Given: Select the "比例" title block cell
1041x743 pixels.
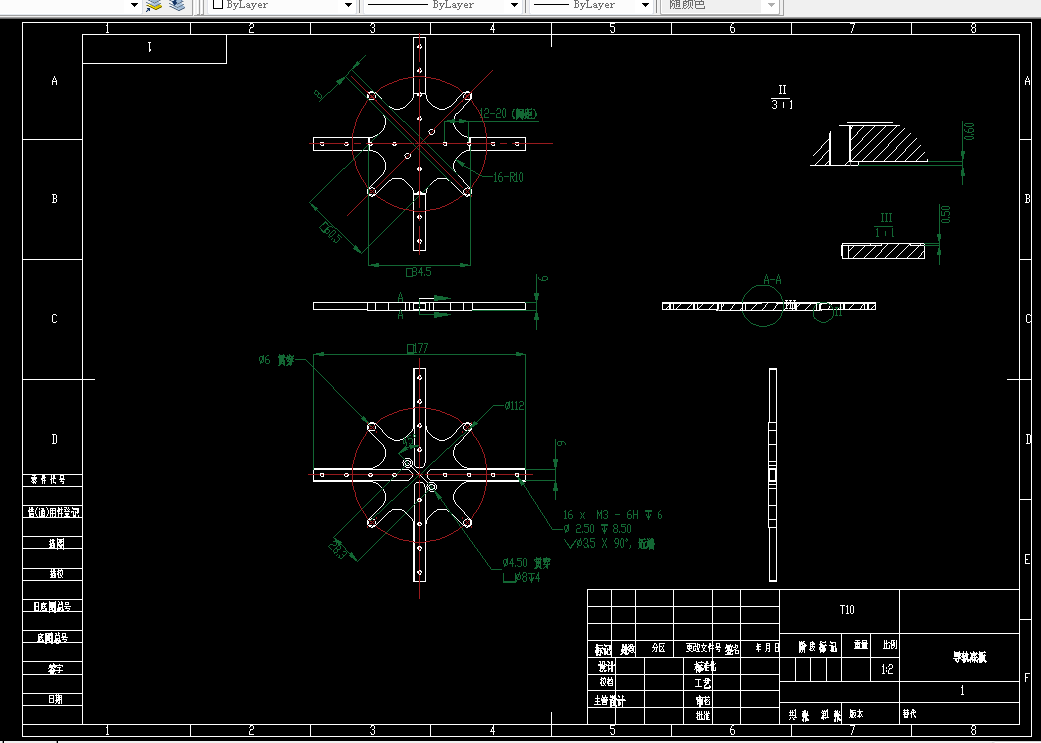Looking at the screenshot, I should pyautogui.click(x=890, y=644).
